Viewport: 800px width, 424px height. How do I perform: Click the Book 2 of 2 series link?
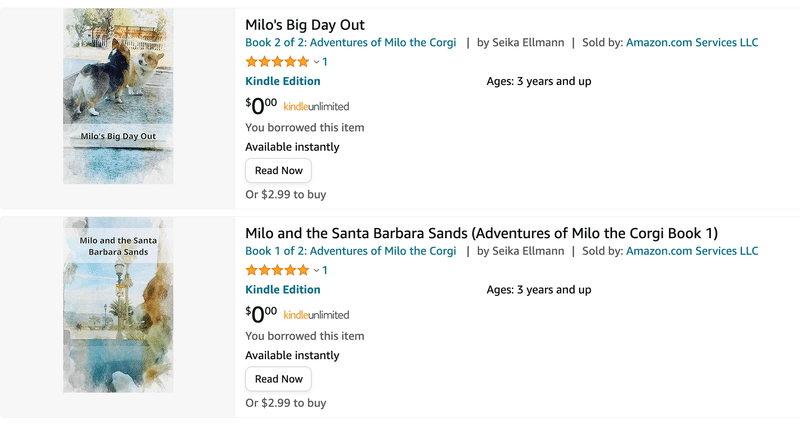(350, 43)
